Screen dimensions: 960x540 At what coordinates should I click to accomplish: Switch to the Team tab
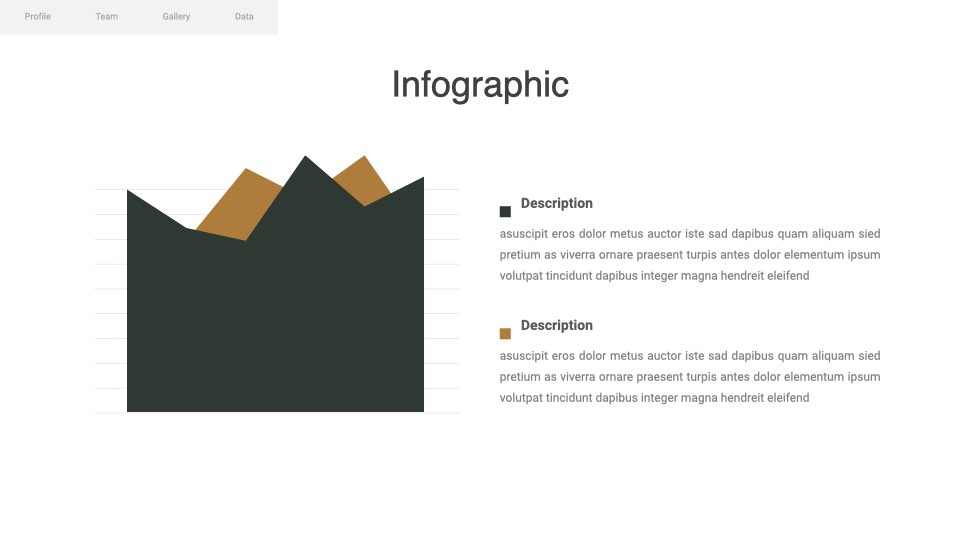pos(107,17)
